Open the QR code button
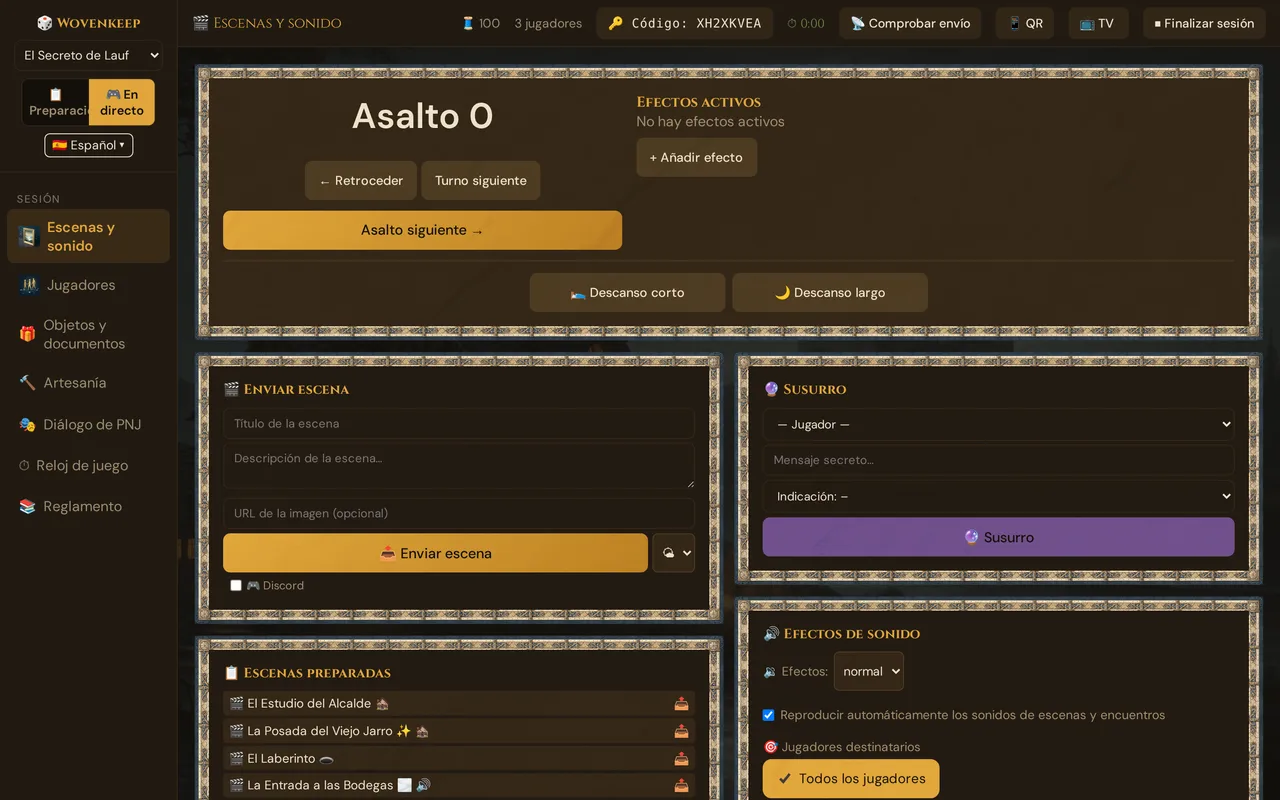1280x800 pixels. pyautogui.click(x=1025, y=23)
